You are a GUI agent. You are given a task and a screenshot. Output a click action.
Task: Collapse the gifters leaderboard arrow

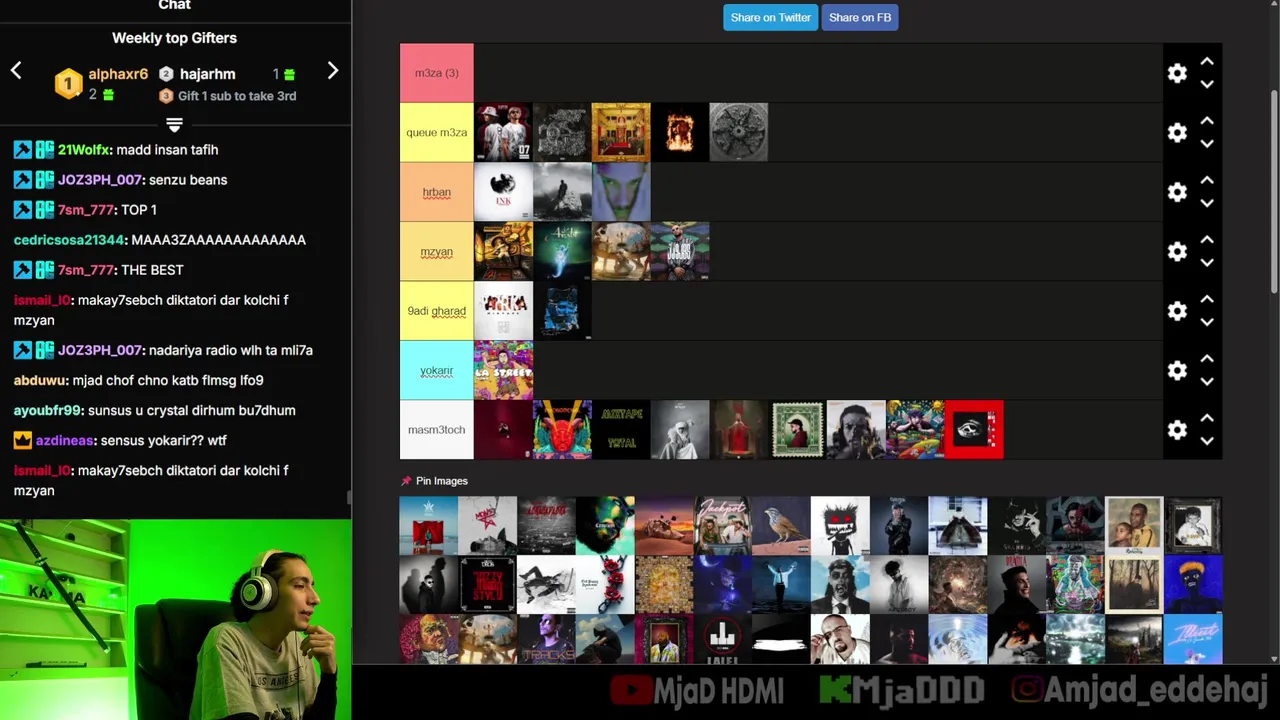pos(174,125)
